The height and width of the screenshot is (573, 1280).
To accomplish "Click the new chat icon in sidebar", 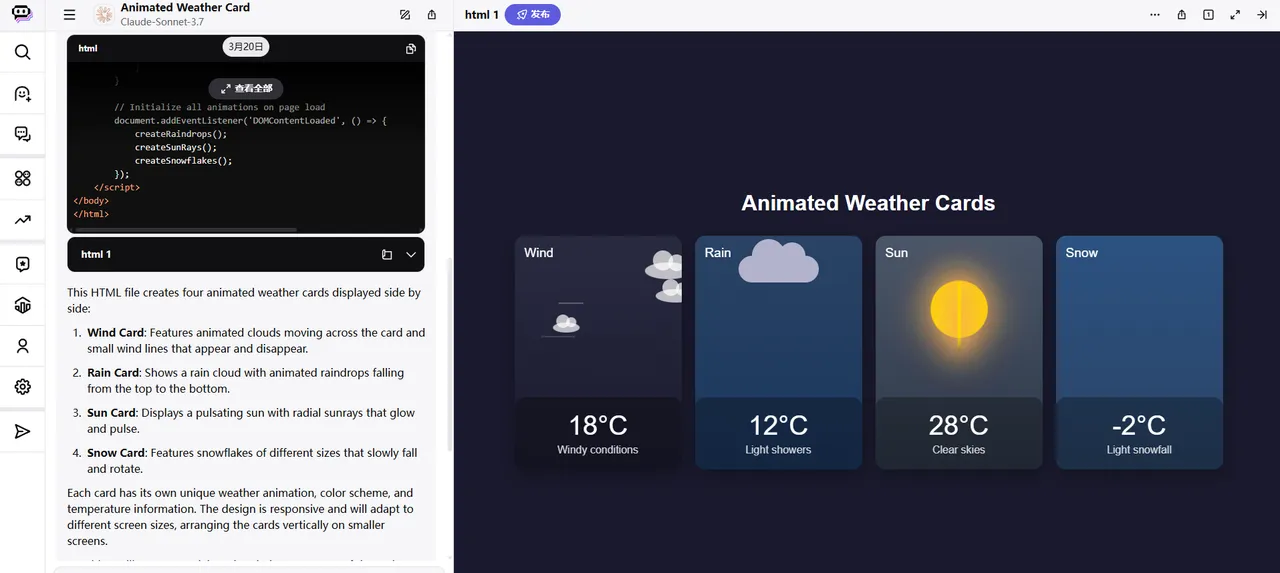I will (22, 93).
